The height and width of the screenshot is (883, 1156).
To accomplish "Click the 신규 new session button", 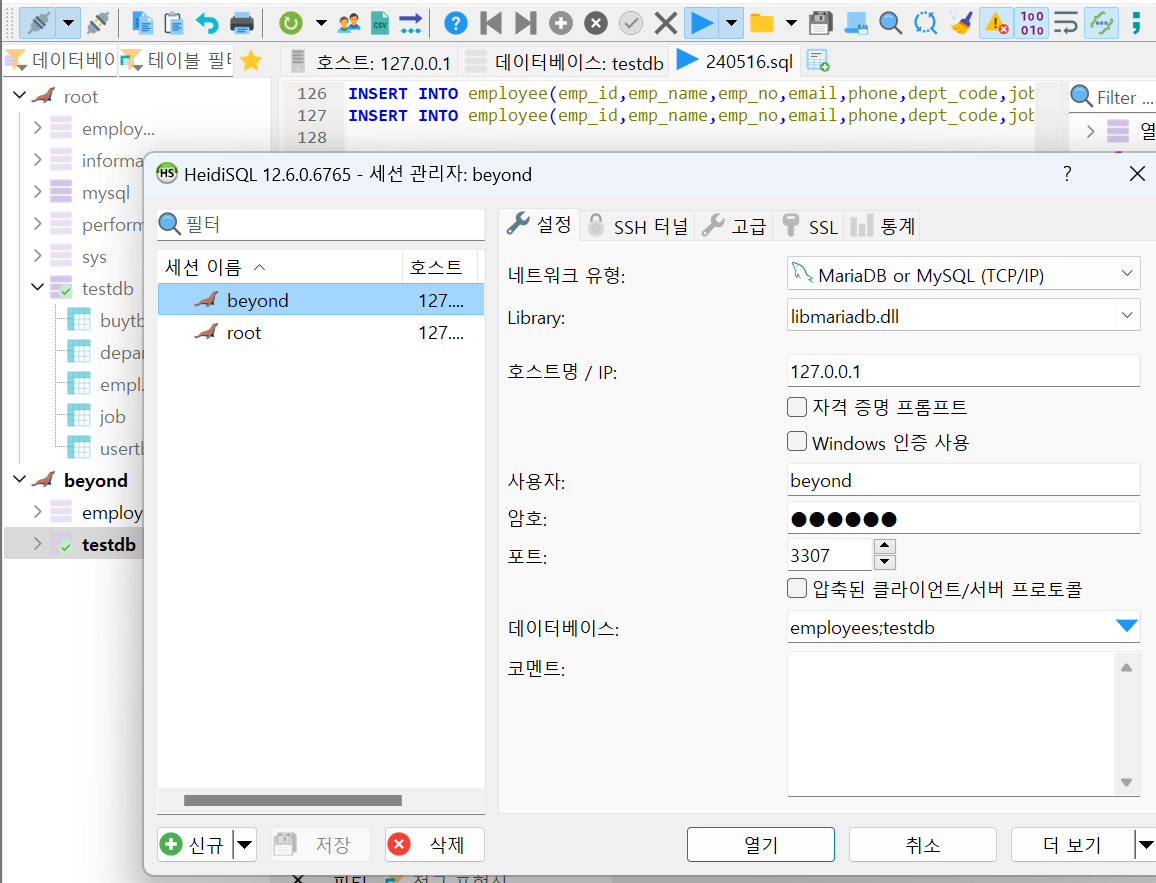I will (195, 844).
